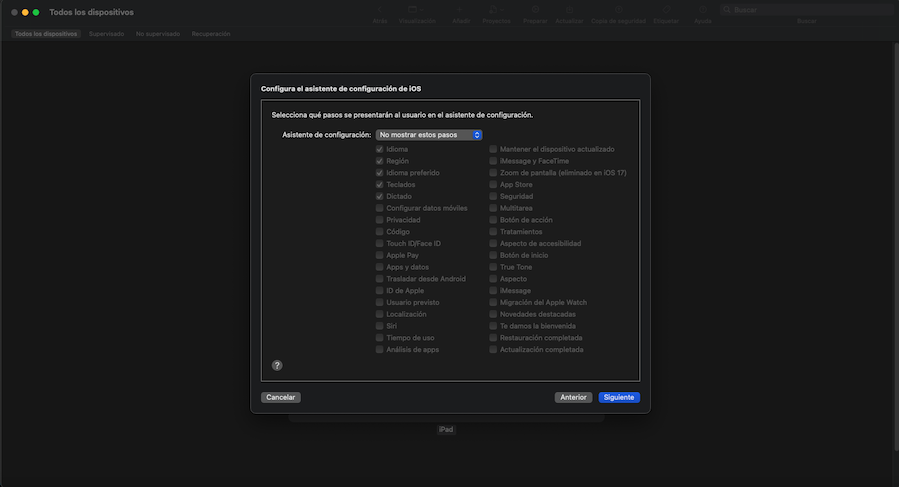Viewport: 899px width, 487px height.
Task: Toggle the True Tone checkbox
Action: coord(493,267)
